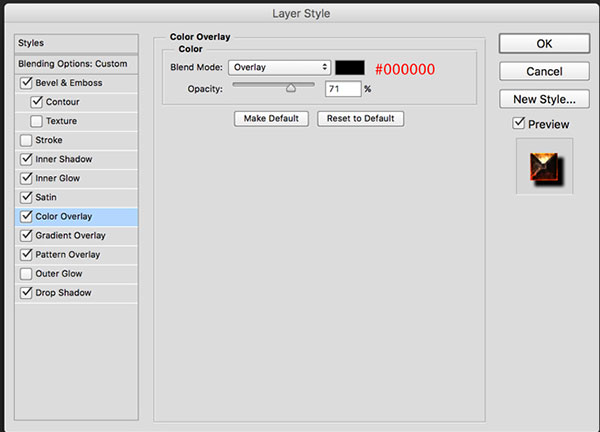Uncheck the Bevel & Emboss checkbox

coord(26,83)
